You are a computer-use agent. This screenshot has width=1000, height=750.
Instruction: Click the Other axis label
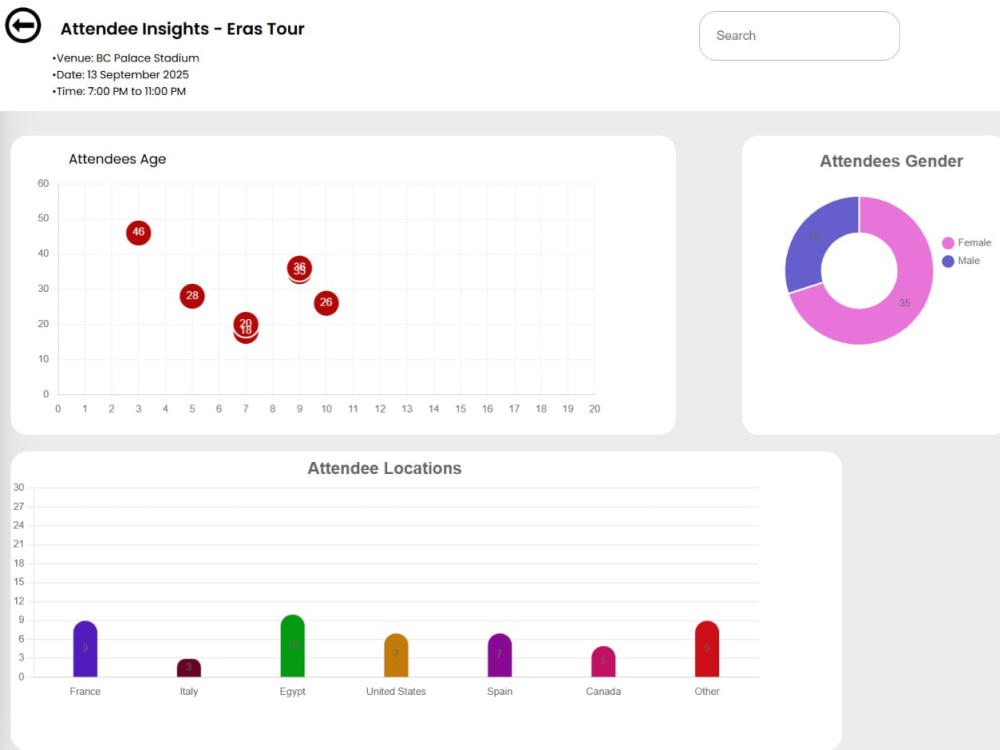tap(707, 691)
